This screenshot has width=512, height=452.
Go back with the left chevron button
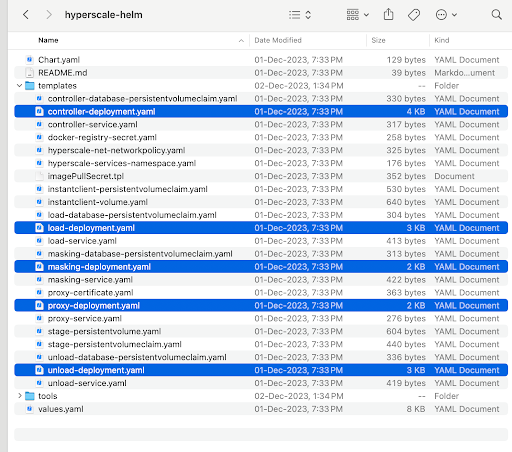click(x=26, y=15)
